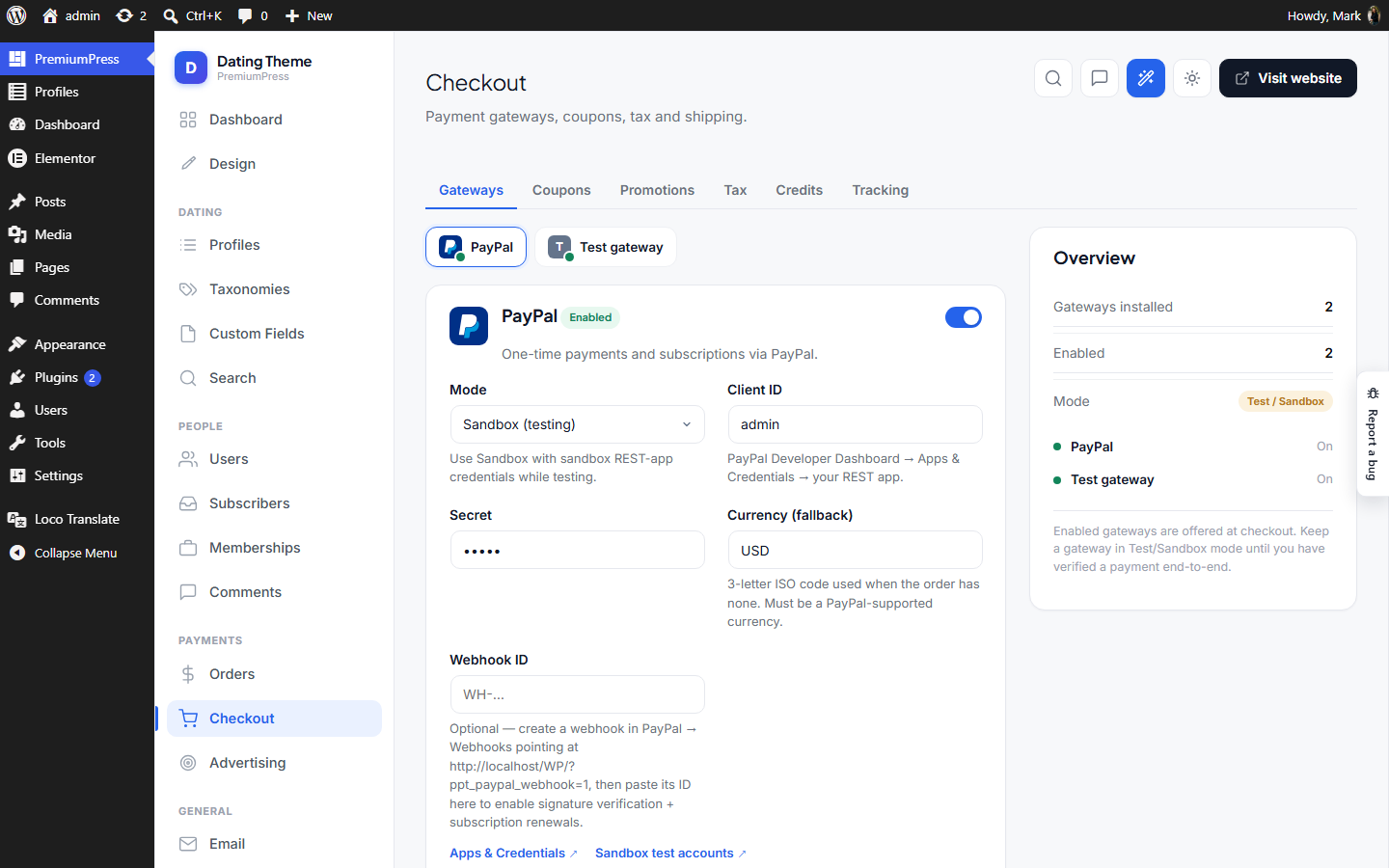Switch to the Coupons tab
This screenshot has width=1389, height=868.
[561, 190]
